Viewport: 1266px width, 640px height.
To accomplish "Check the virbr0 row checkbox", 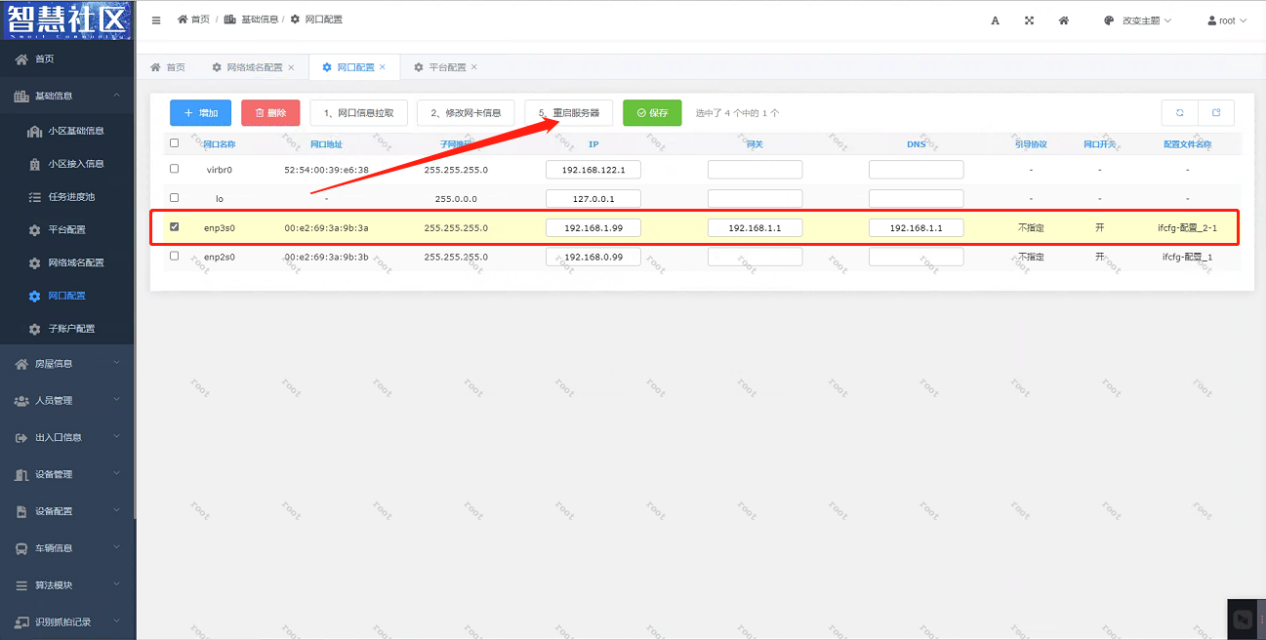I will point(174,169).
